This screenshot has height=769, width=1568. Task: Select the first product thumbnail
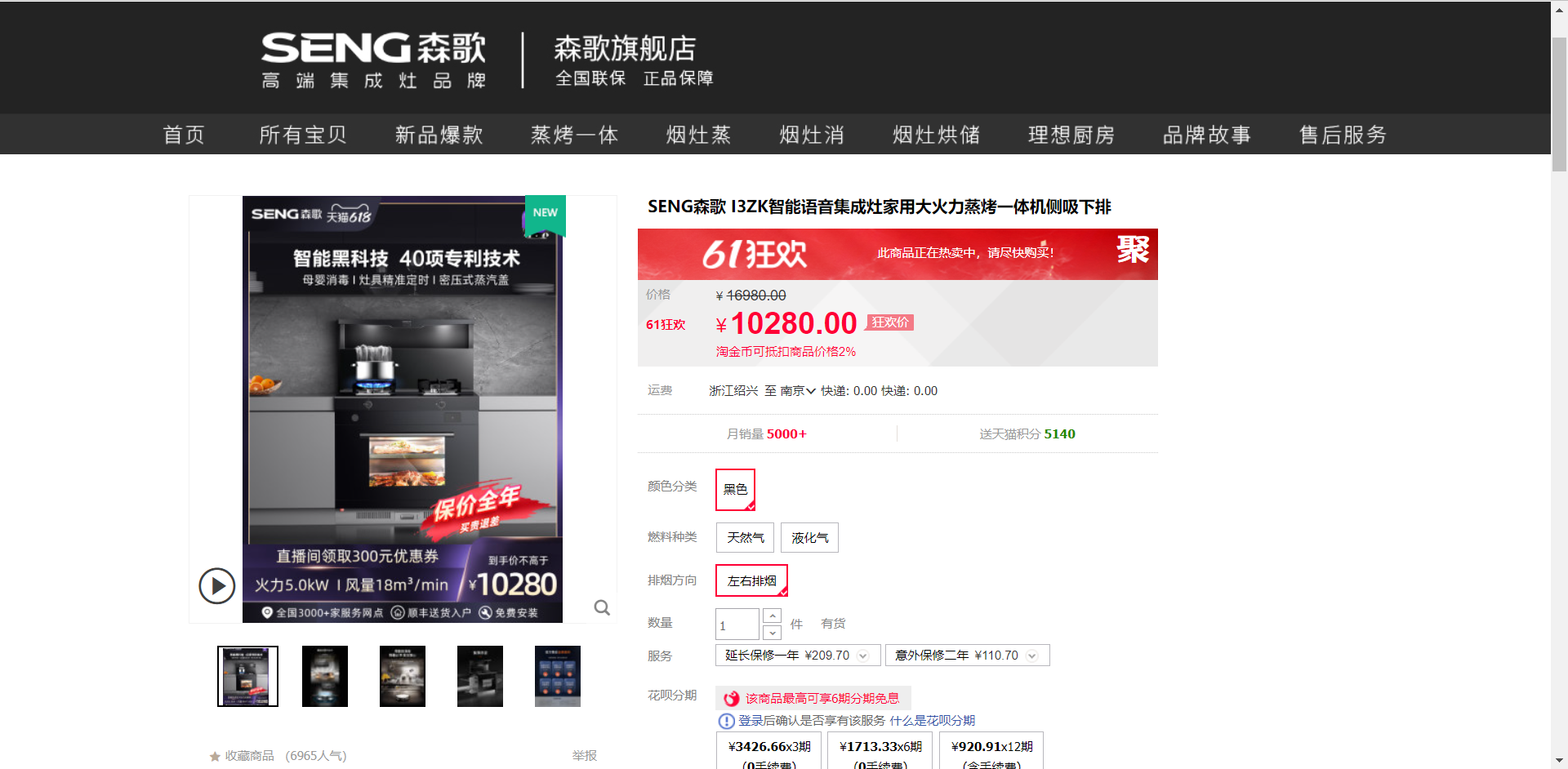pyautogui.click(x=247, y=676)
